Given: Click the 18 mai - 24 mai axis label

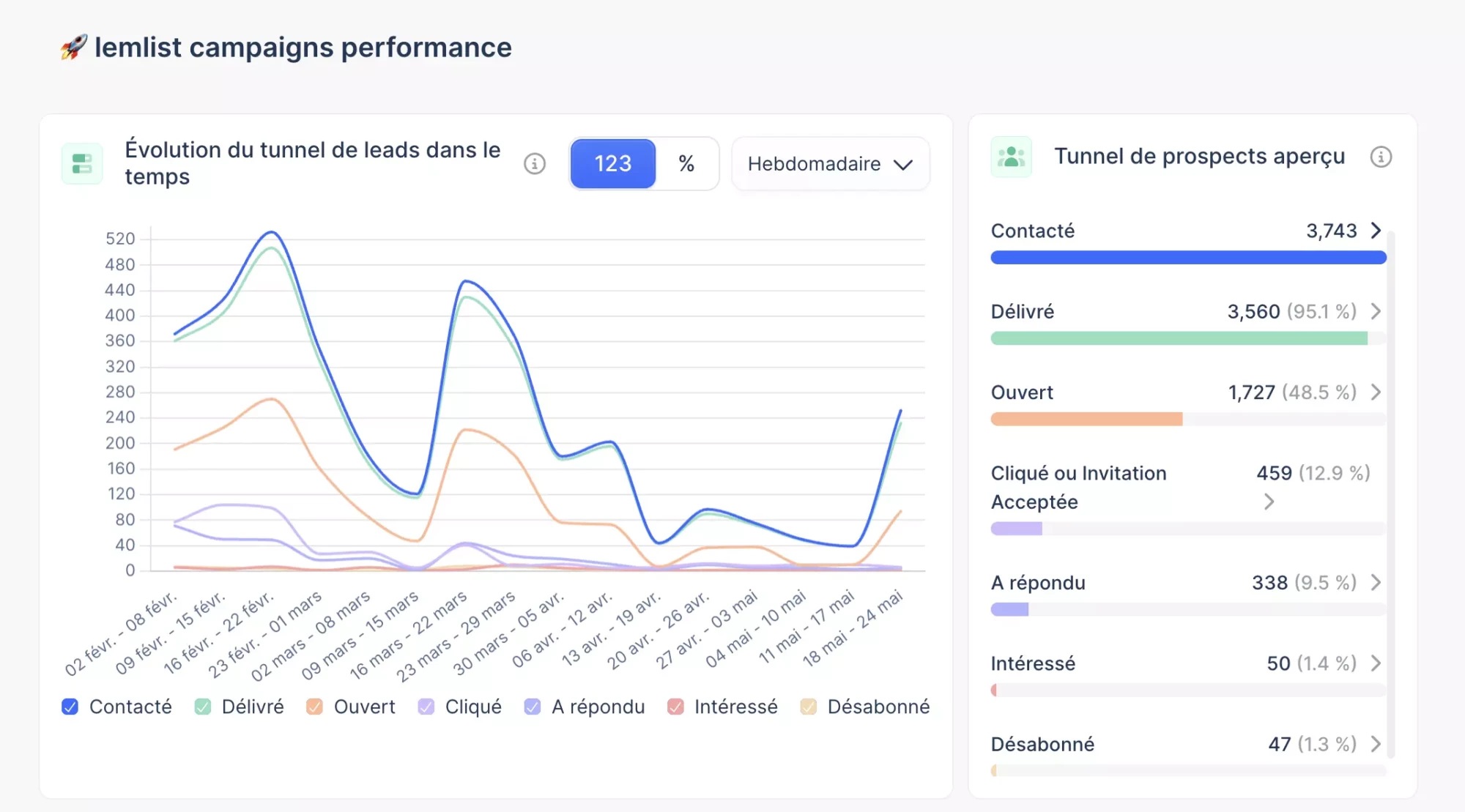Looking at the screenshot, I should coord(853,628).
